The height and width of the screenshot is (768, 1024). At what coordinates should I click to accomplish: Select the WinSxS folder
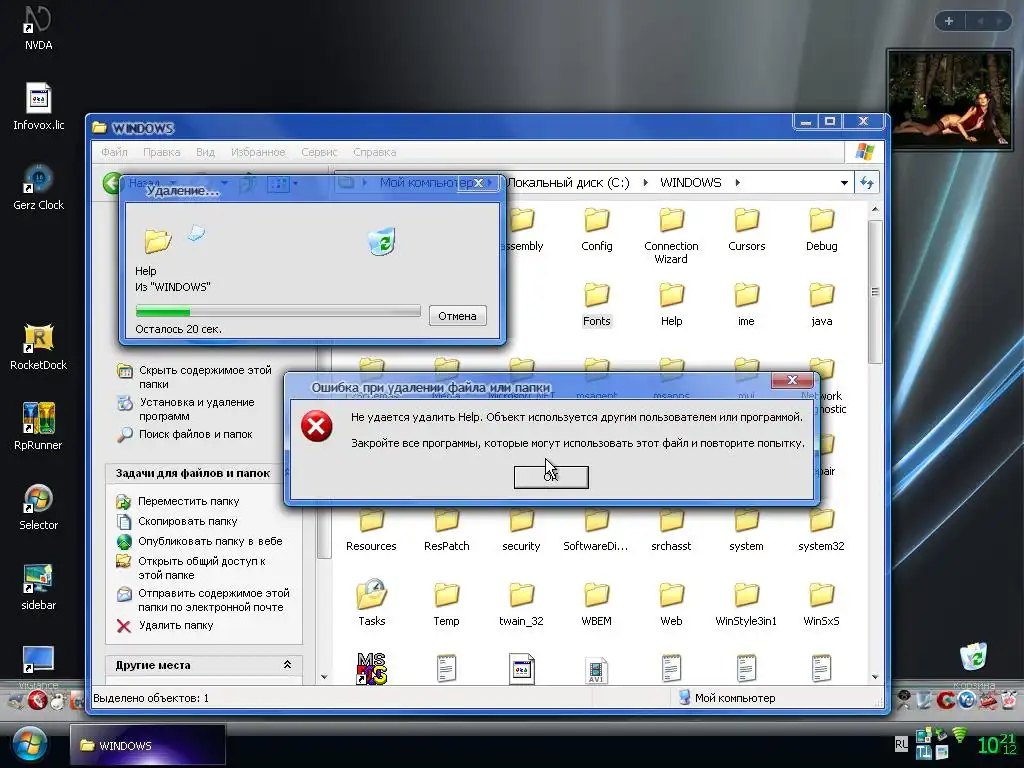(821, 605)
